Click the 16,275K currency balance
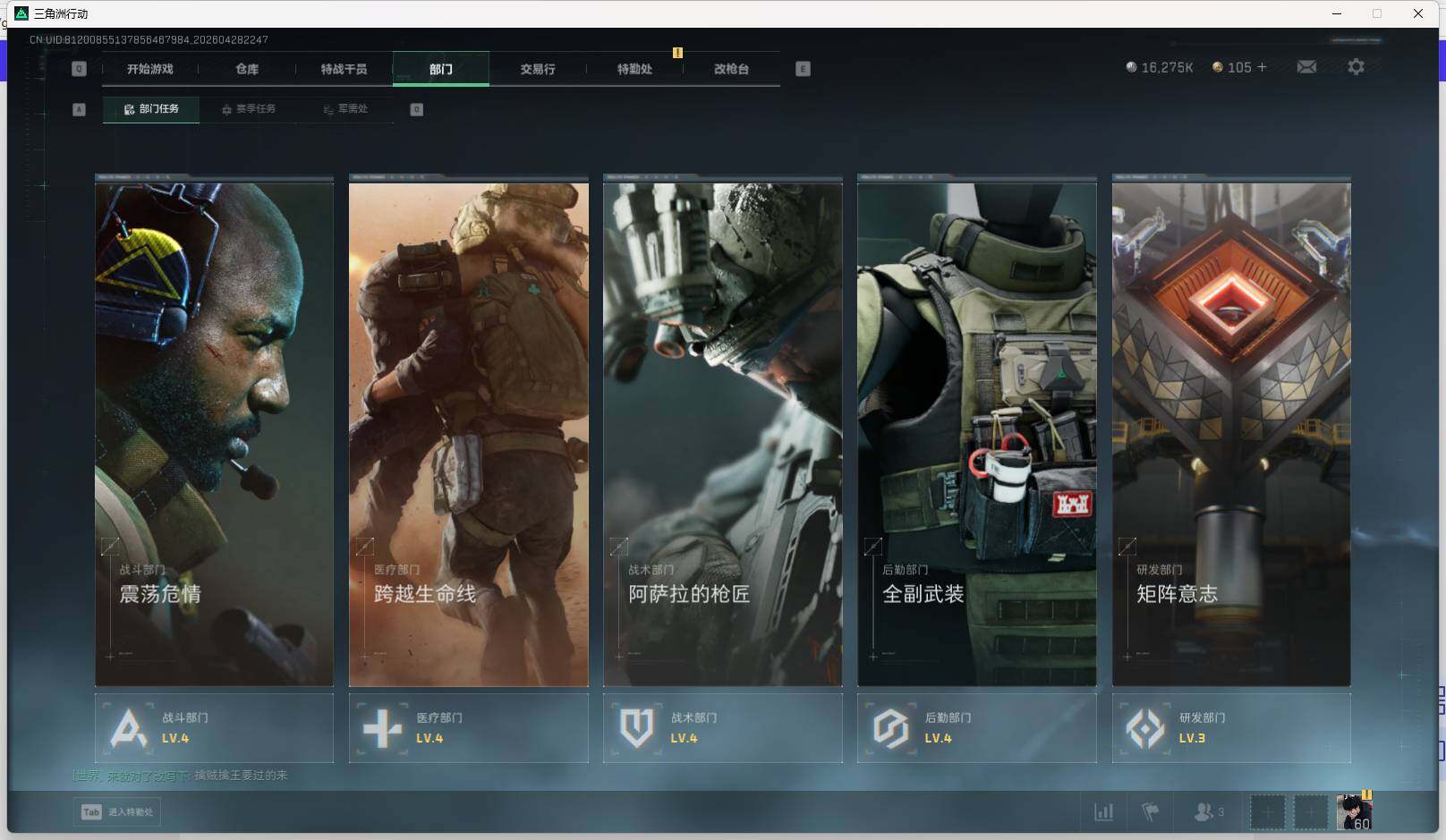 1160,67
